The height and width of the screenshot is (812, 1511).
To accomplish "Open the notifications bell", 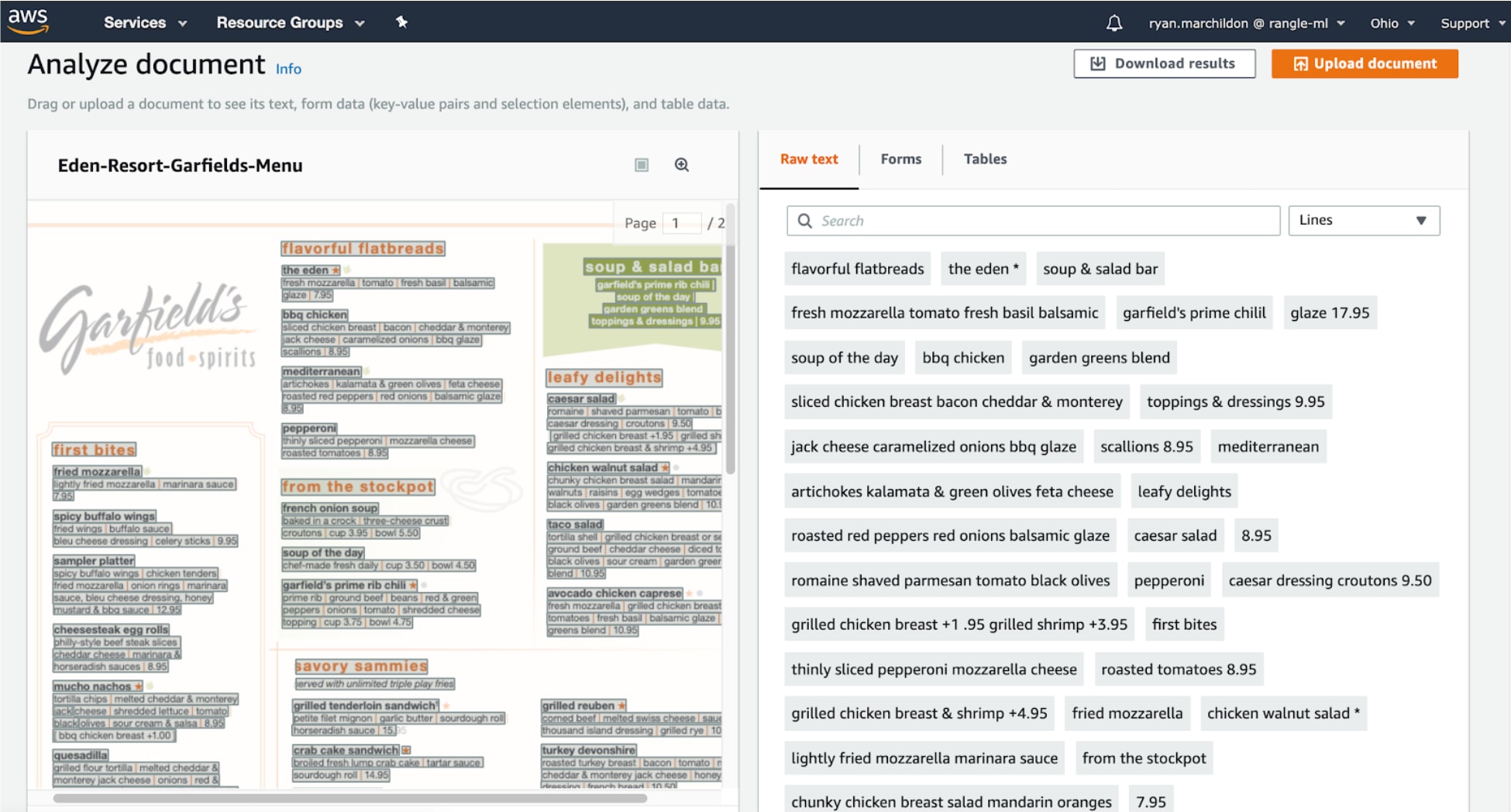I will coord(1113,23).
